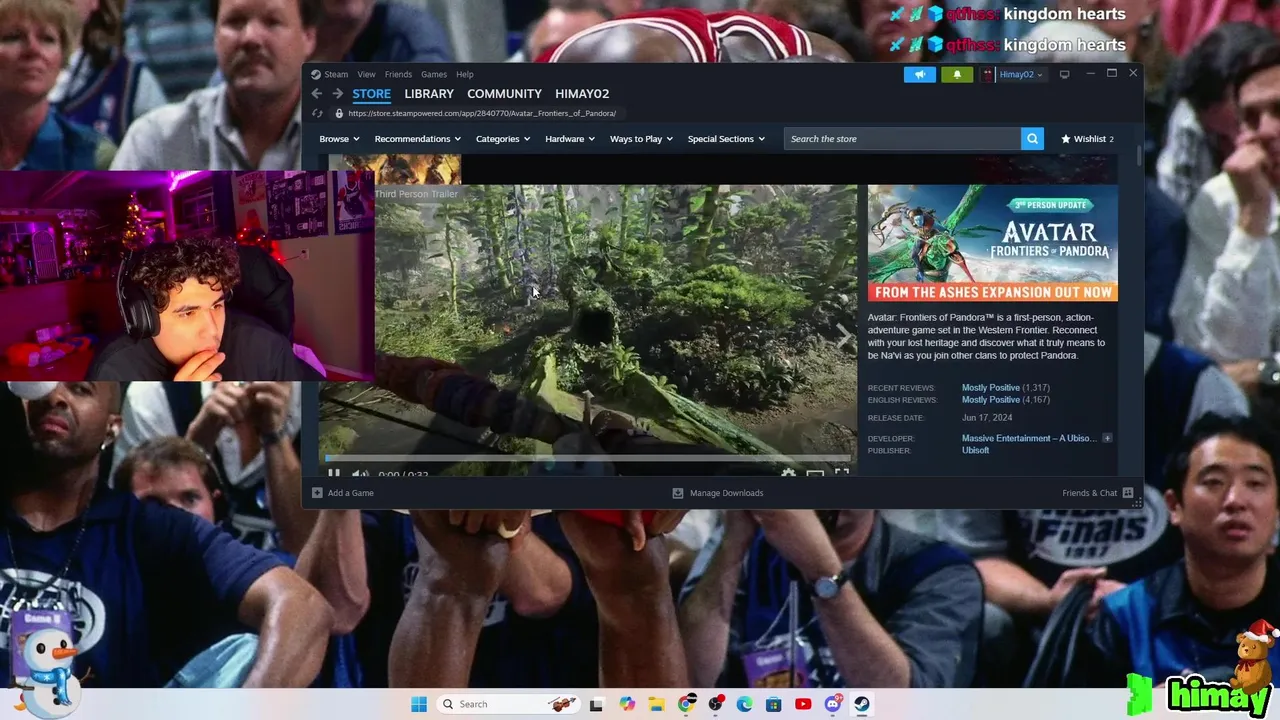This screenshot has width=1280, height=720.
Task: Open the Steam announcements megaphone icon
Action: (x=920, y=74)
